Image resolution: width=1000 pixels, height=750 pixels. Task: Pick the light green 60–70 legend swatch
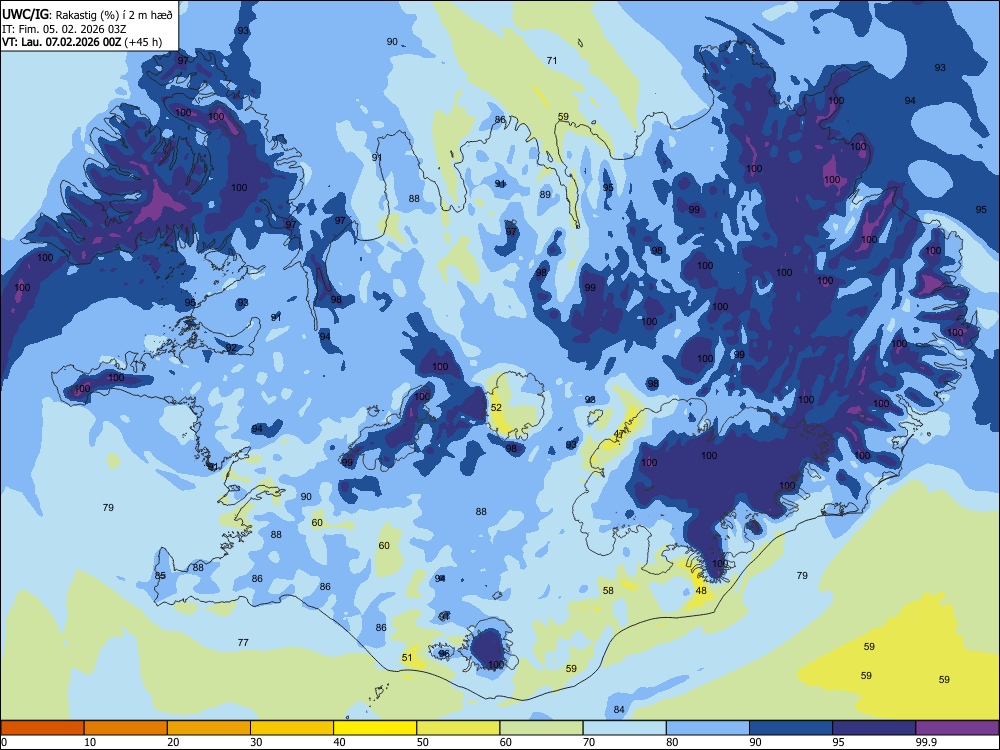coord(541,728)
